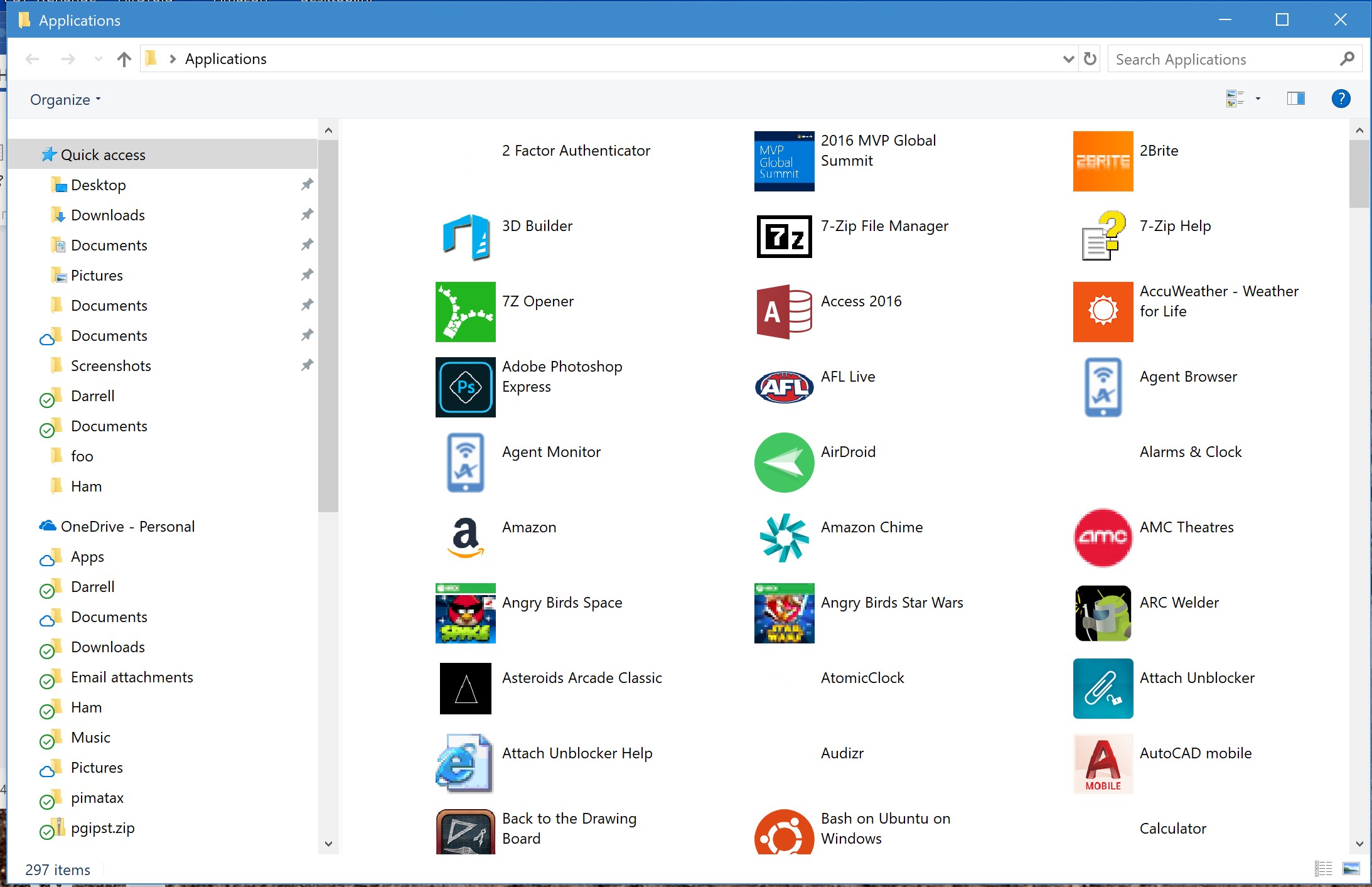Image resolution: width=1372 pixels, height=887 pixels.
Task: Click the Applications address bar path
Action: coord(226,59)
